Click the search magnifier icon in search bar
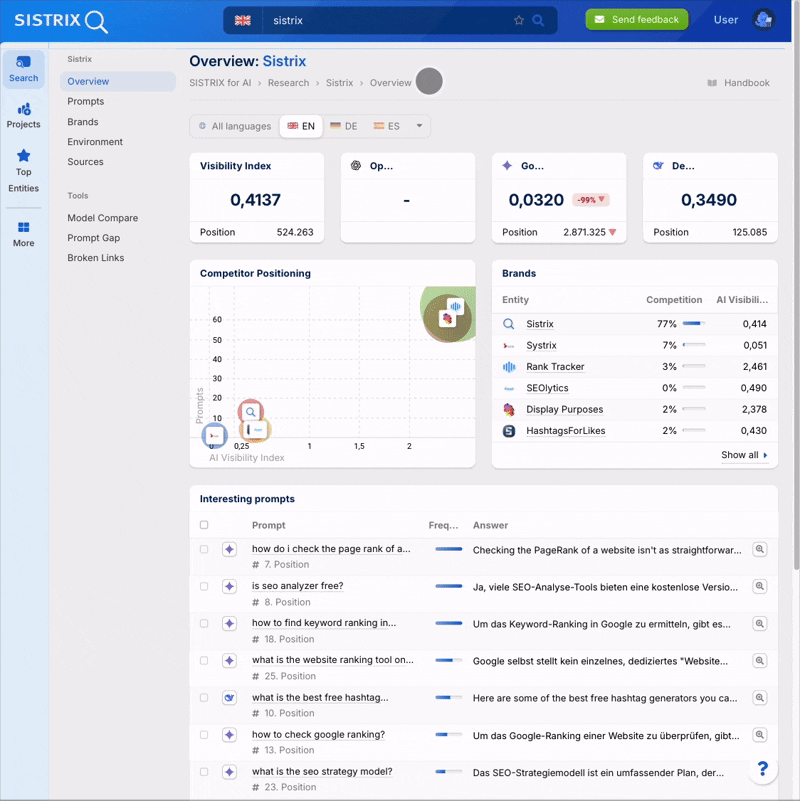800x801 pixels. tap(538, 20)
